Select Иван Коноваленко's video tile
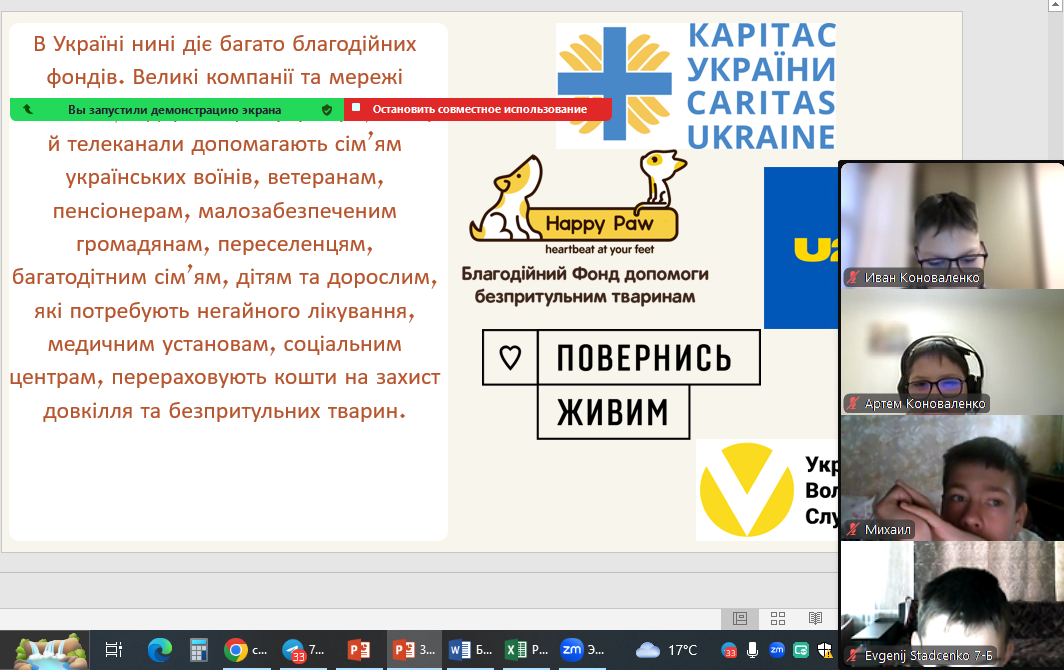The width and height of the screenshot is (1064, 670). pos(952,226)
